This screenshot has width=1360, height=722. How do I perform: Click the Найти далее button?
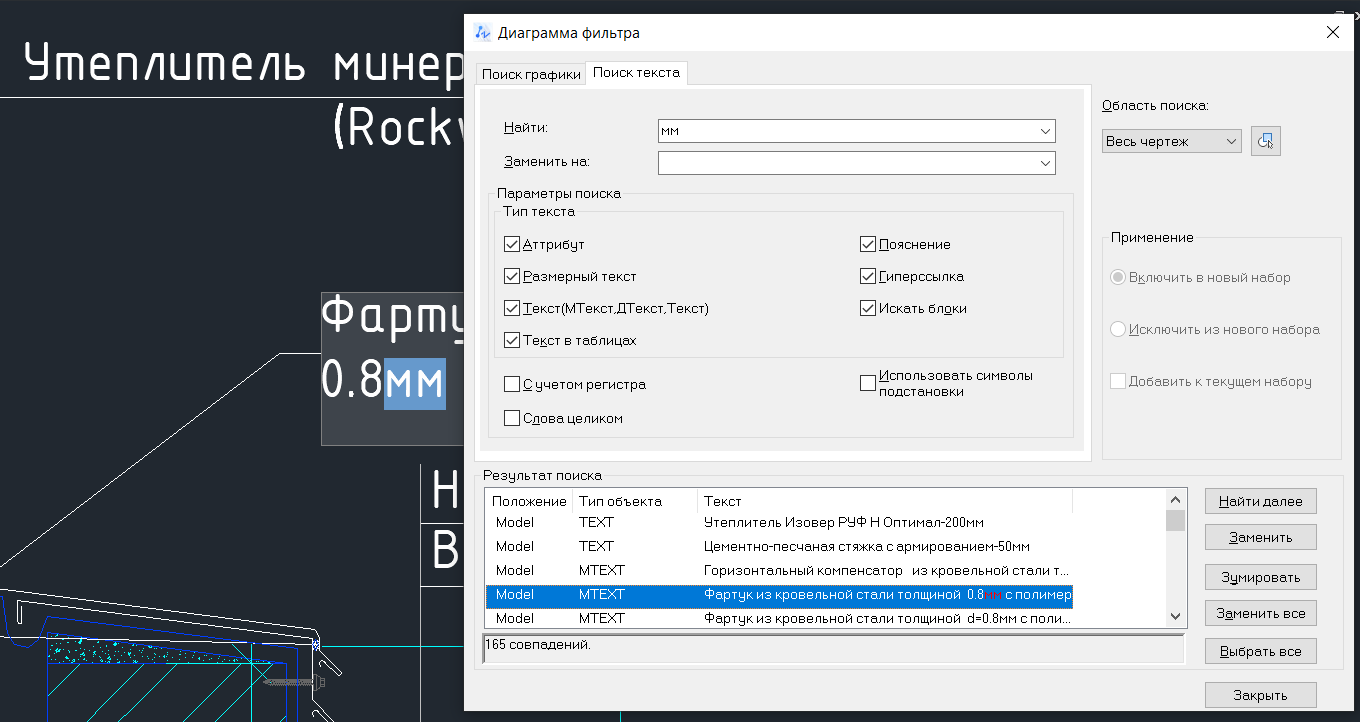pyautogui.click(x=1260, y=501)
